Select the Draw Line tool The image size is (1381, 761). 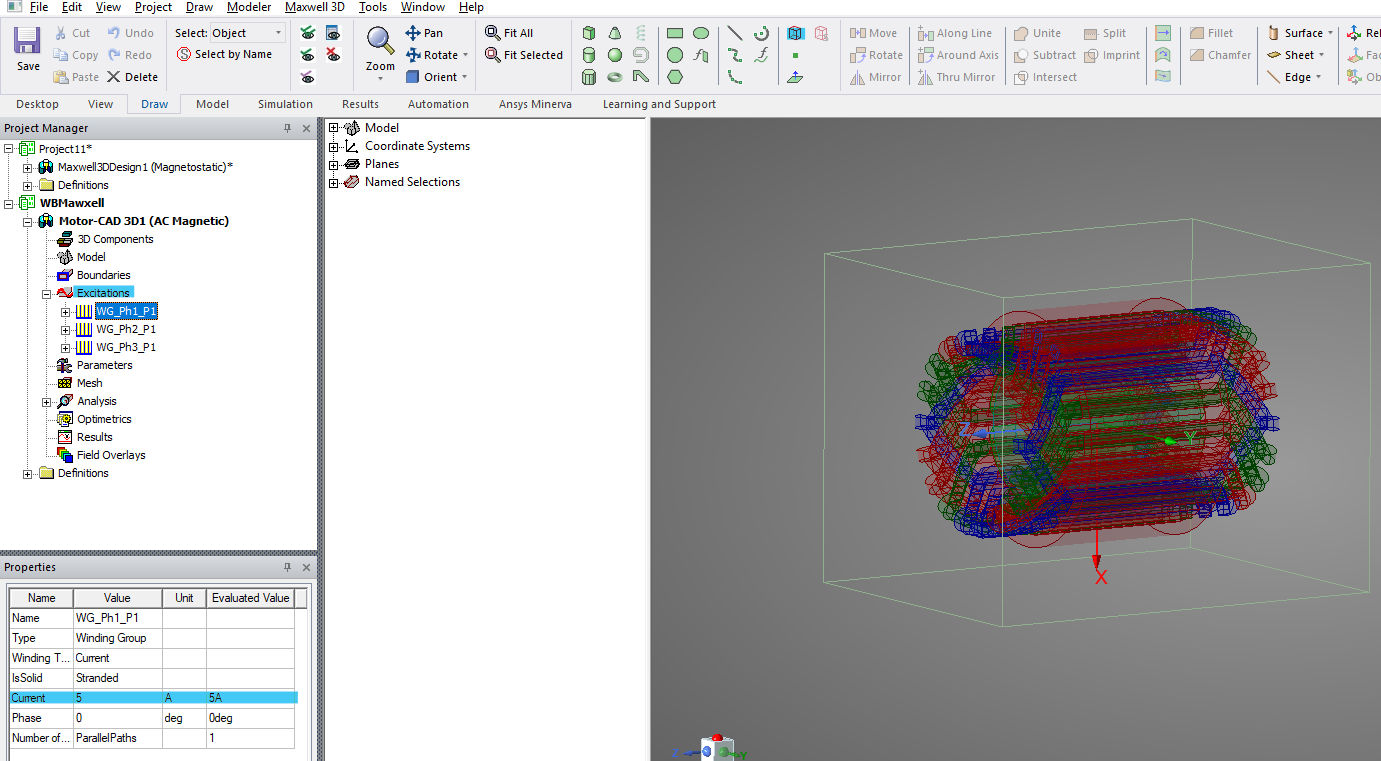point(735,33)
